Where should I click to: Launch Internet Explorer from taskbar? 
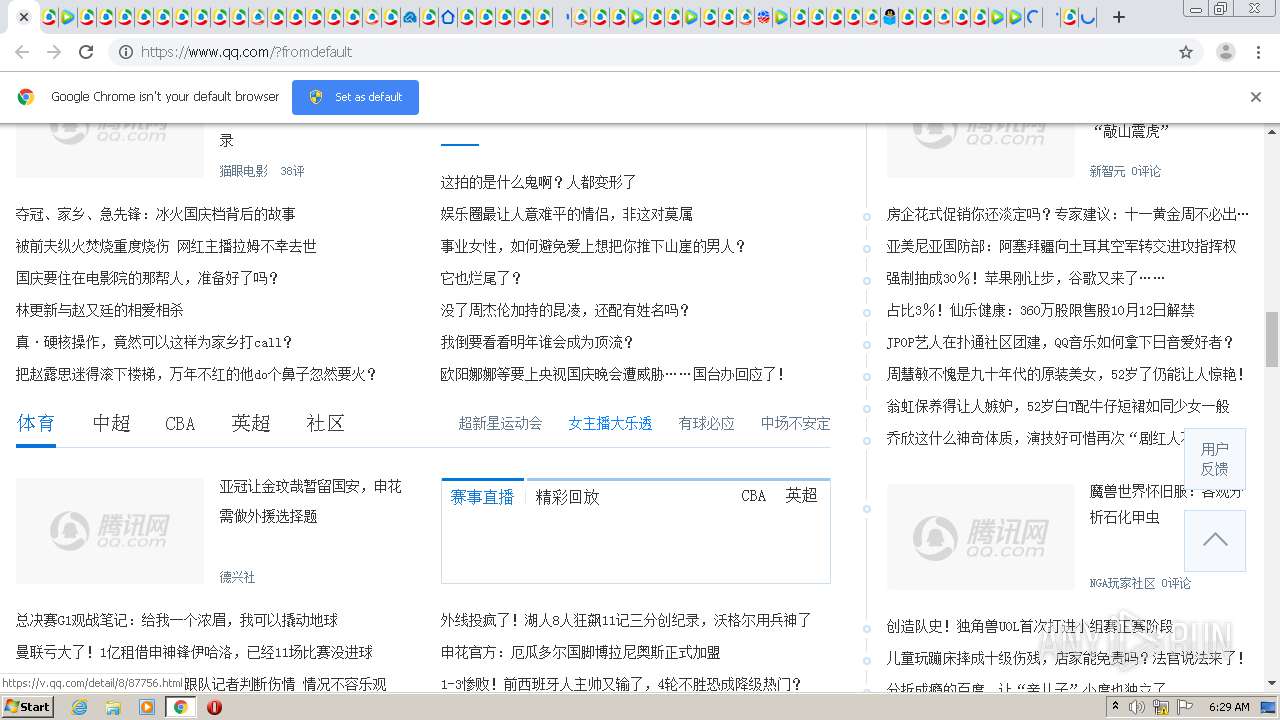pyautogui.click(x=79, y=707)
